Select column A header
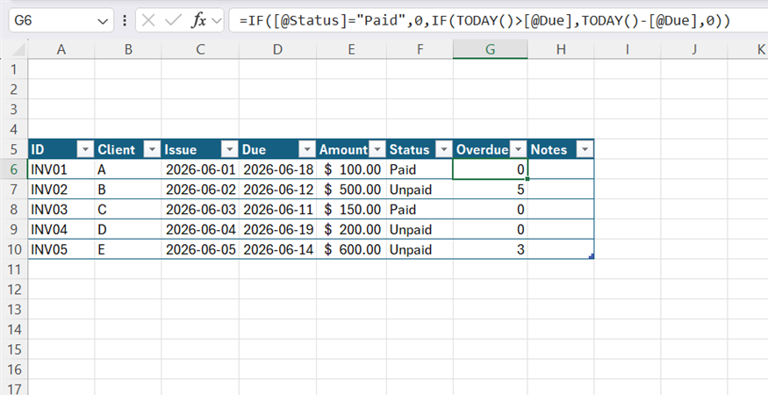 (x=61, y=49)
